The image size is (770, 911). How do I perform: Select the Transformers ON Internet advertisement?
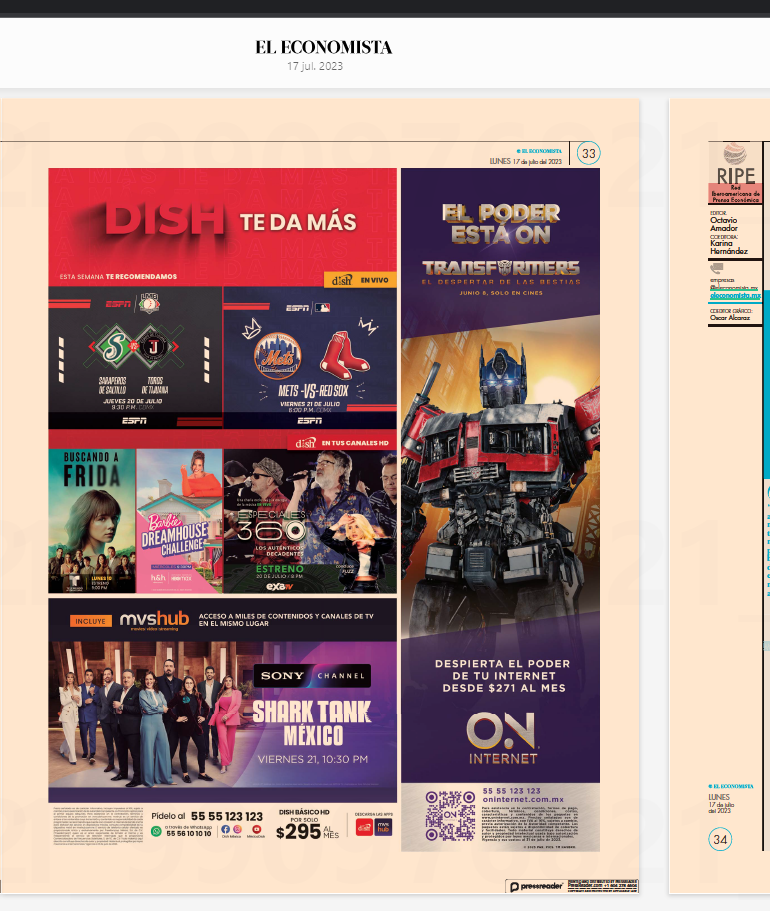500,480
